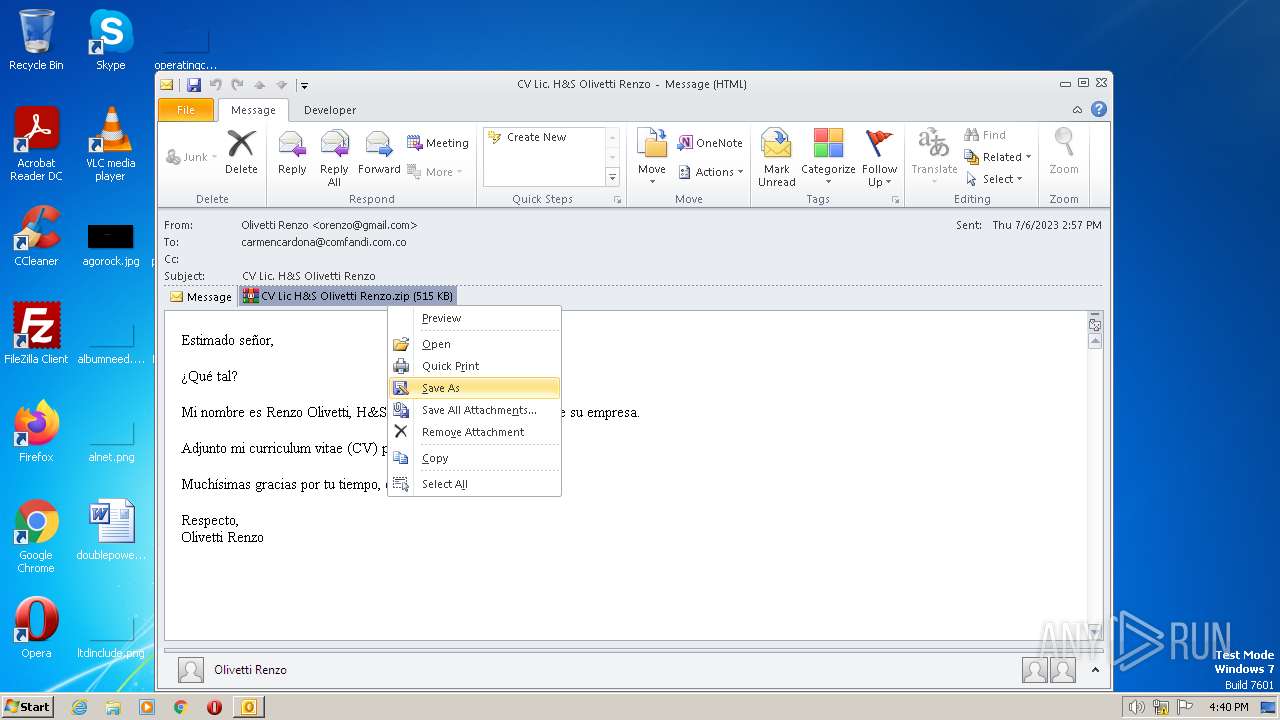Click the message body scrollbar up arrow
Screen dimensions: 1280x720
1095,341
